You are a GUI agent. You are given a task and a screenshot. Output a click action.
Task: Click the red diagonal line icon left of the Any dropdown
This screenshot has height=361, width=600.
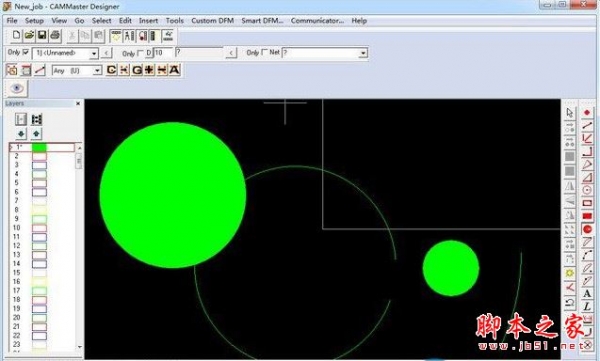[39, 70]
